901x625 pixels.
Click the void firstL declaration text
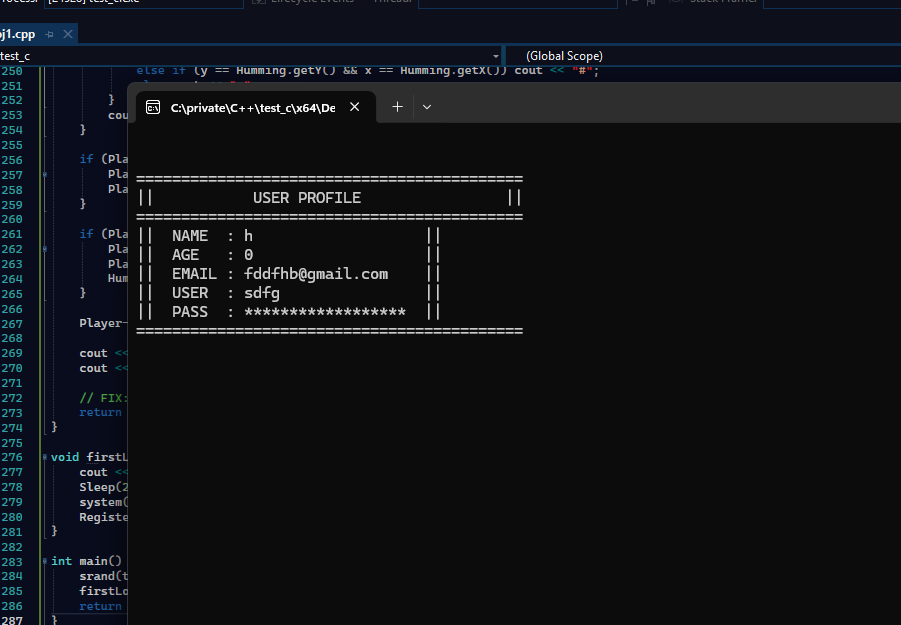pyautogui.click(x=89, y=457)
